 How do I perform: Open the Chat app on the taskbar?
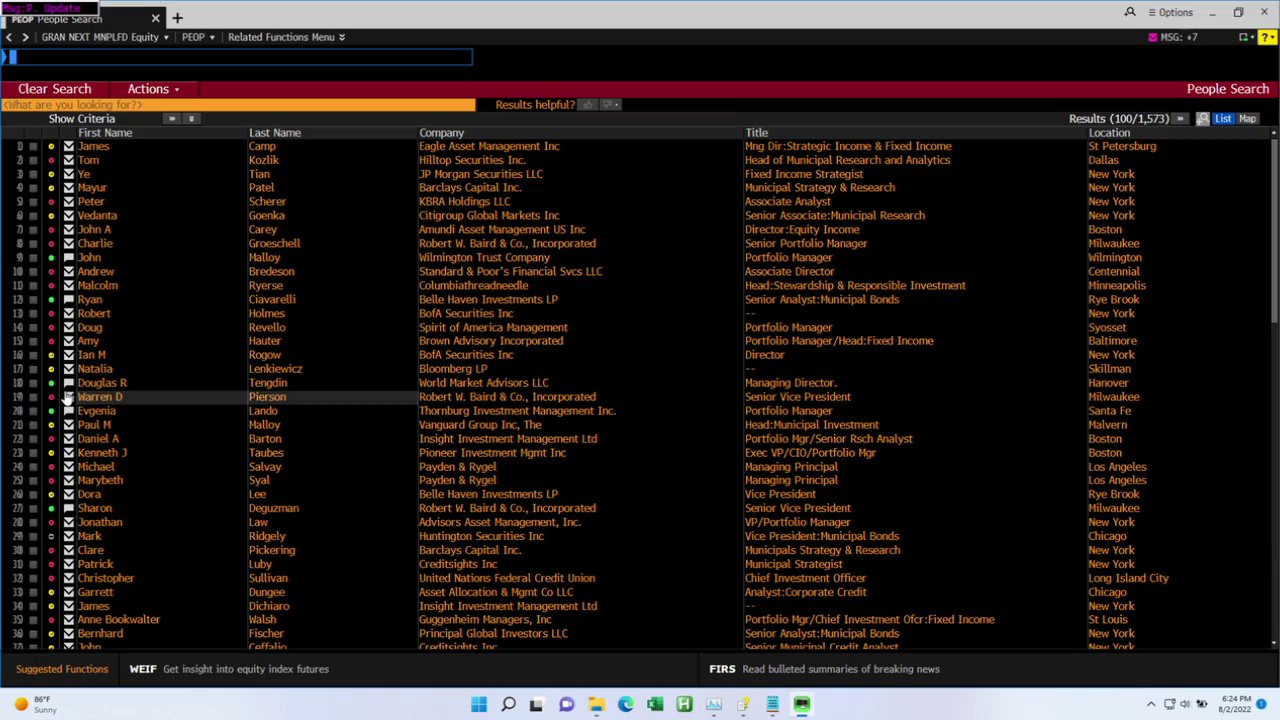(566, 705)
